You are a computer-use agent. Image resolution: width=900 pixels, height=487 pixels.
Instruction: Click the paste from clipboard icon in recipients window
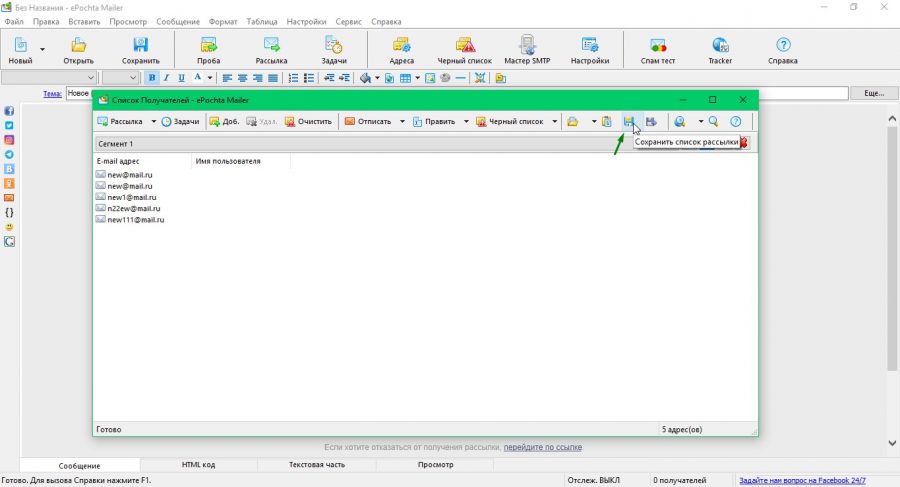pos(607,121)
